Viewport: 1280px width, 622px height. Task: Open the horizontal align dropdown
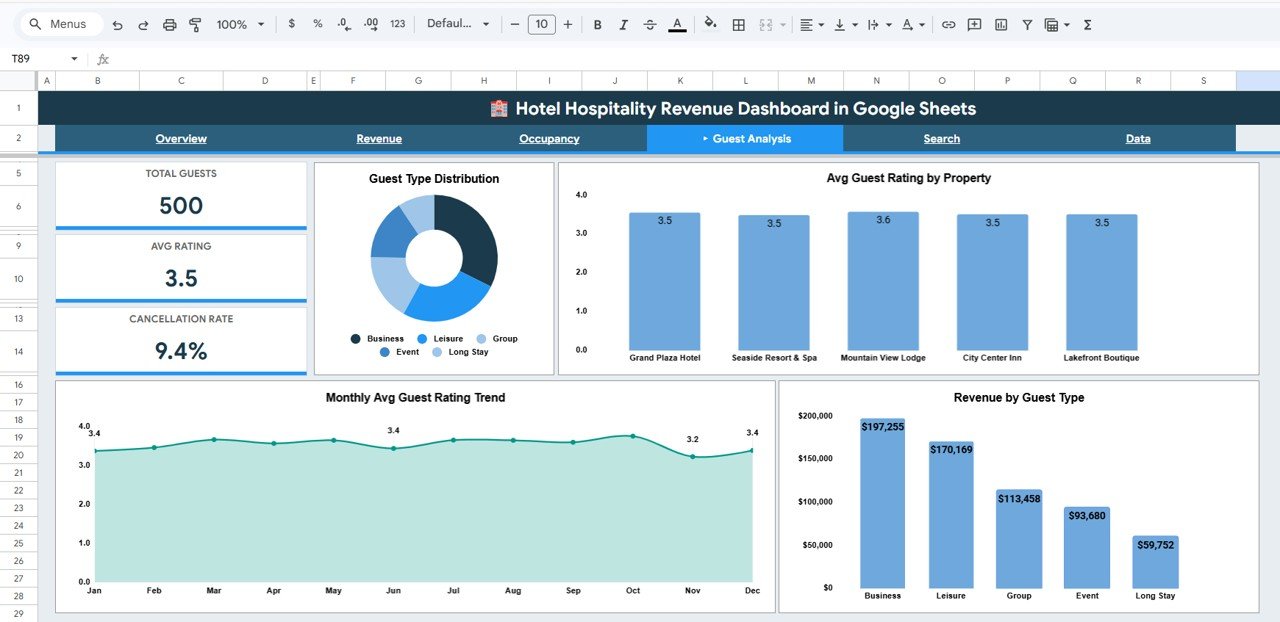[x=811, y=24]
